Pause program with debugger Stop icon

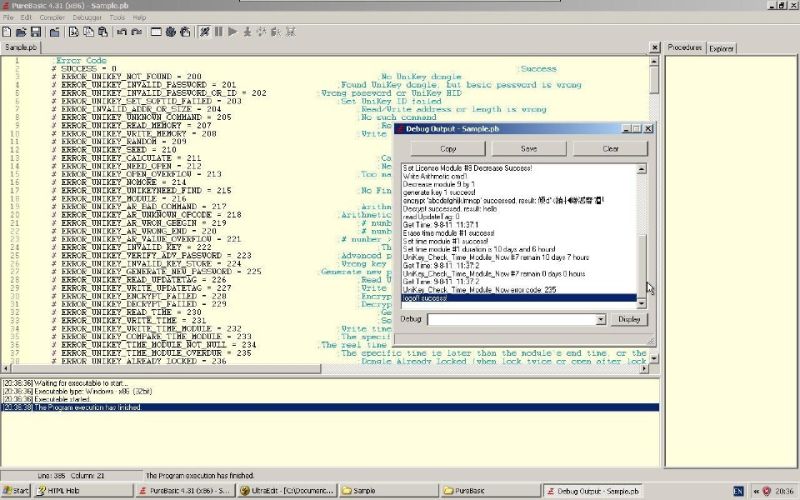[218, 32]
